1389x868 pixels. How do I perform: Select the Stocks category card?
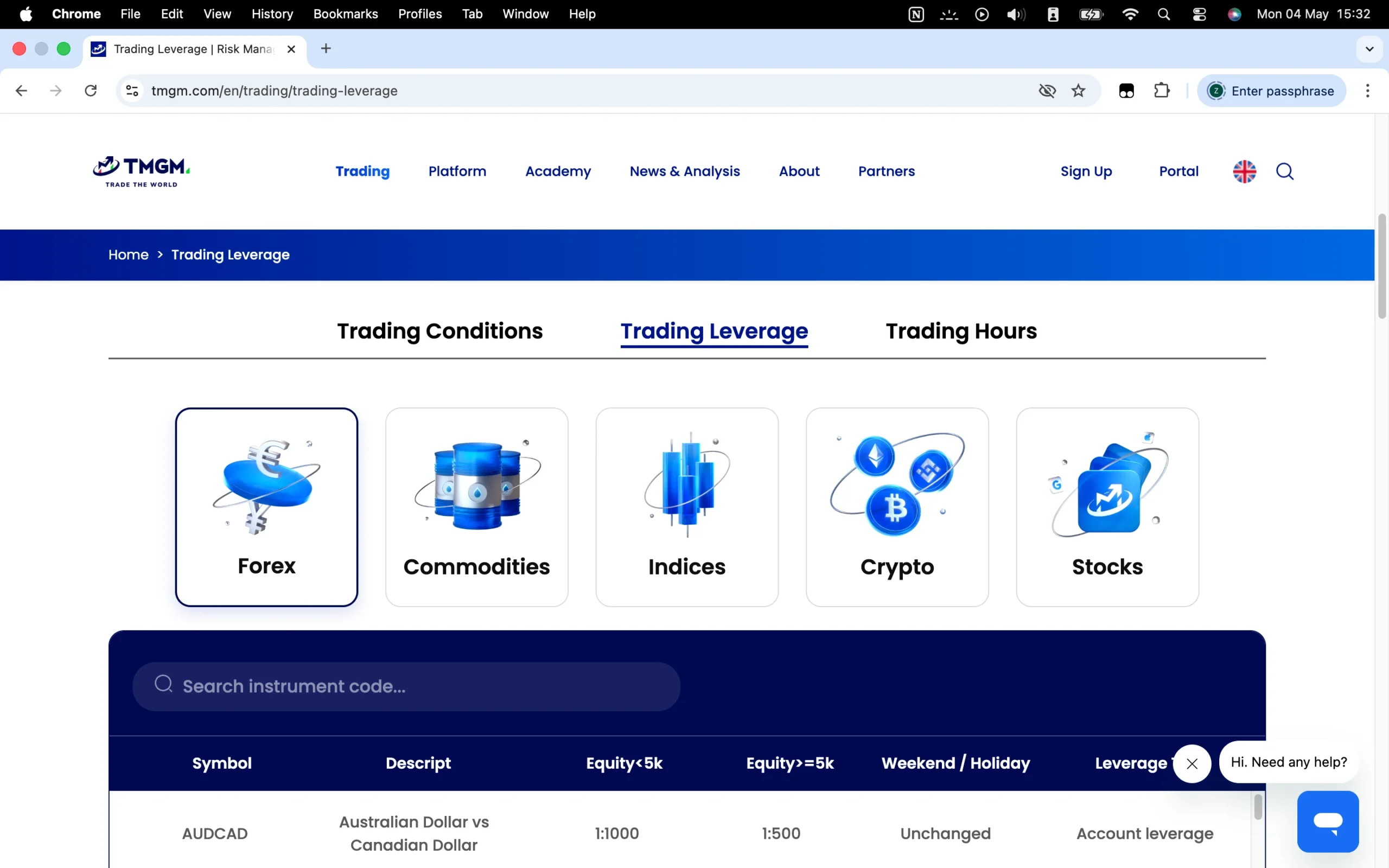click(1107, 507)
